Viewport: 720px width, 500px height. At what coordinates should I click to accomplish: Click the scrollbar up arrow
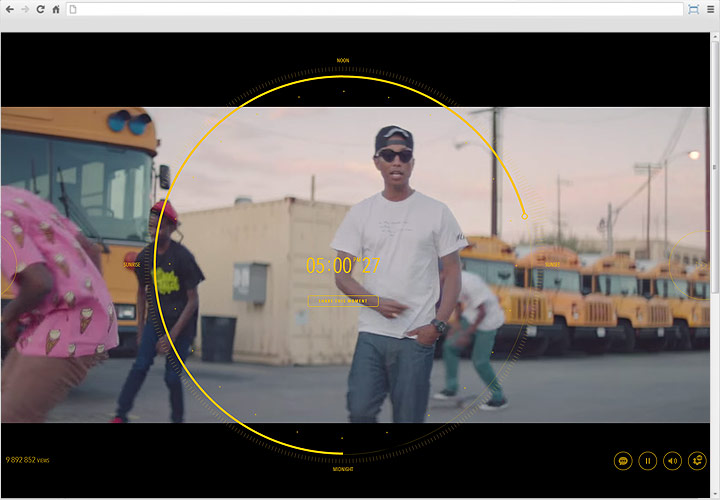click(x=715, y=37)
